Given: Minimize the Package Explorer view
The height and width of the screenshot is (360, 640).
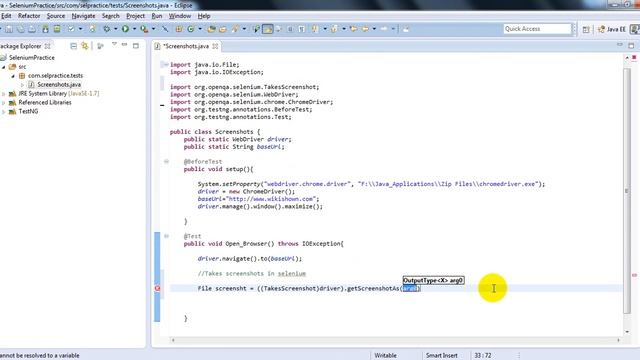Looking at the screenshot, I should 124,44.
